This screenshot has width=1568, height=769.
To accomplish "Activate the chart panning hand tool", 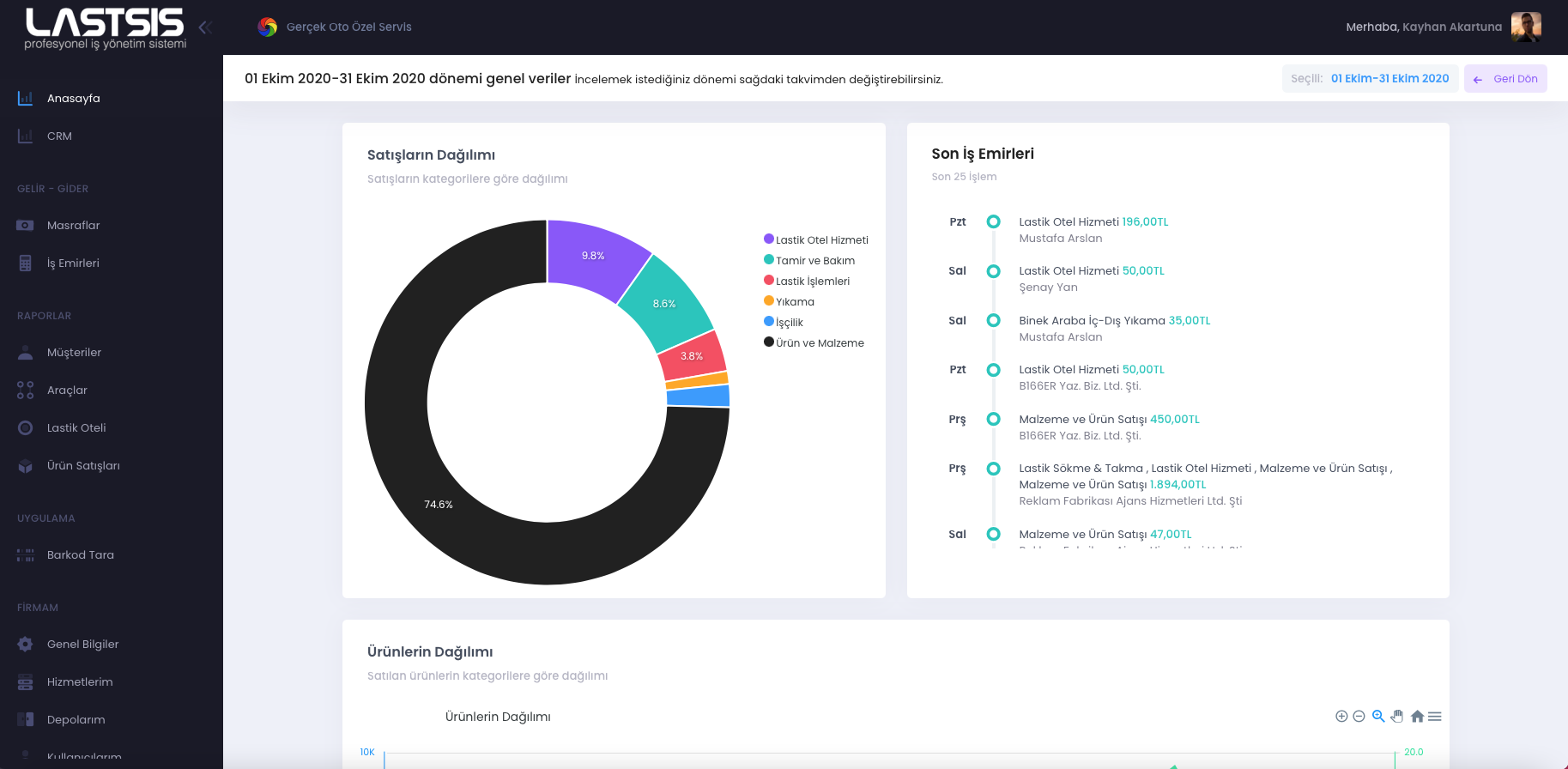I will 1397,716.
